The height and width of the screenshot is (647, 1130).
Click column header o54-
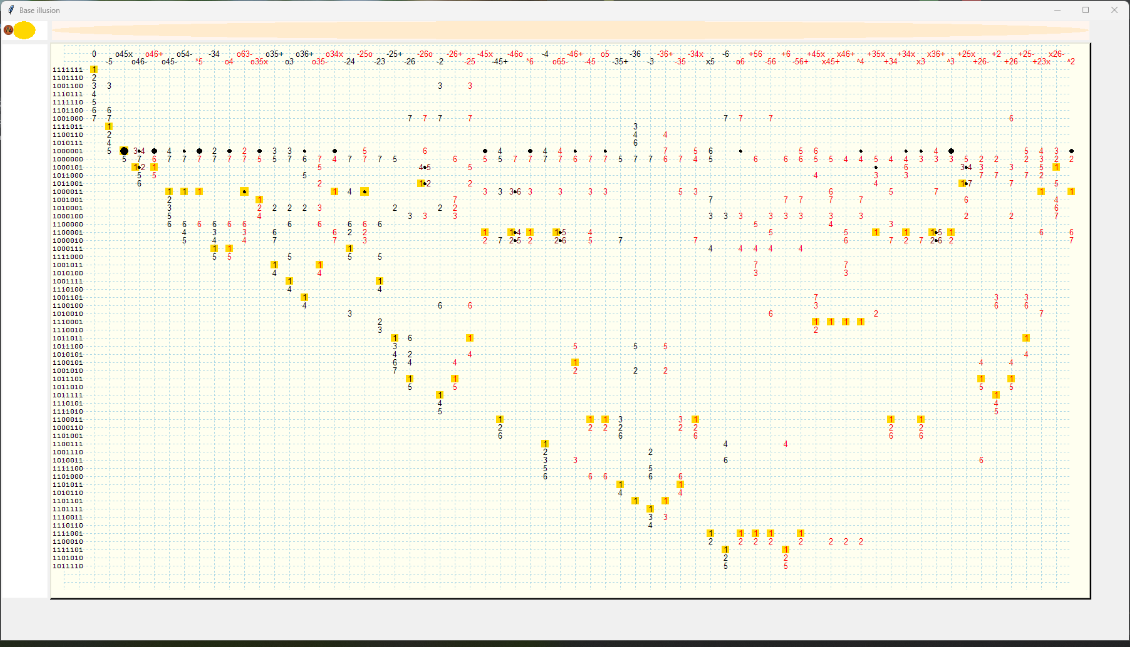[184, 54]
